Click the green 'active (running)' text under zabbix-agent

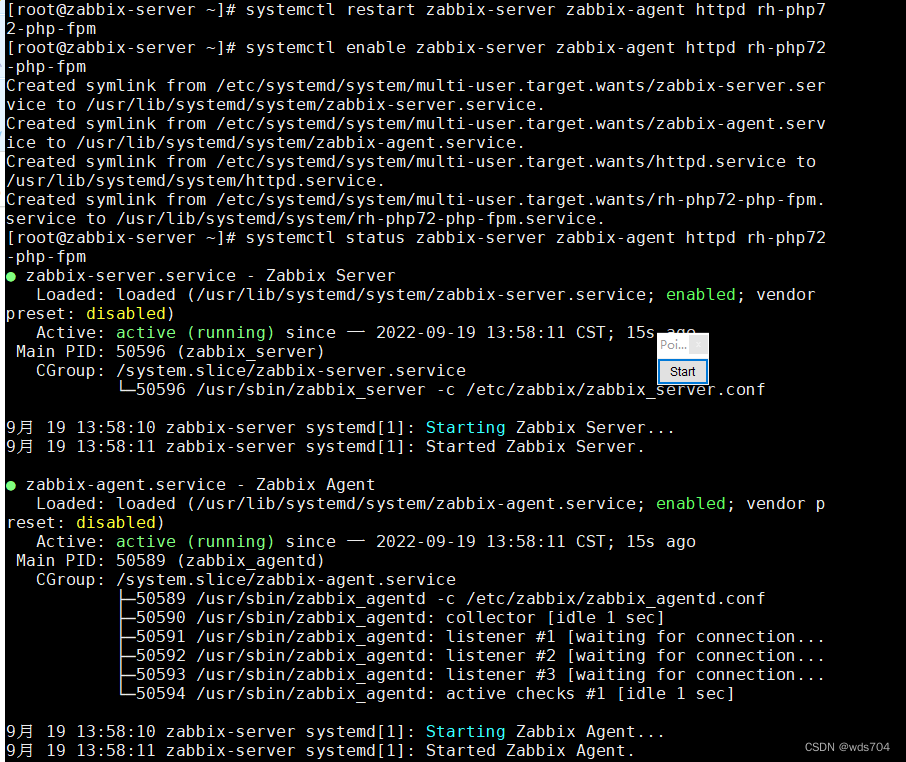(195, 542)
